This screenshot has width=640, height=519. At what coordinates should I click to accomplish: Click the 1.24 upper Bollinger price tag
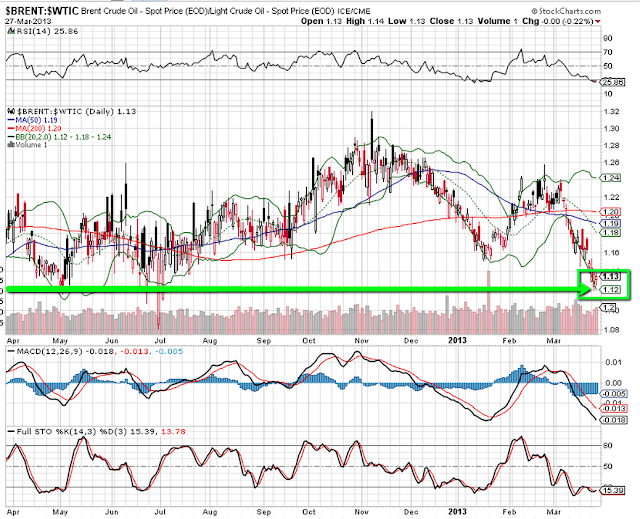[612, 177]
